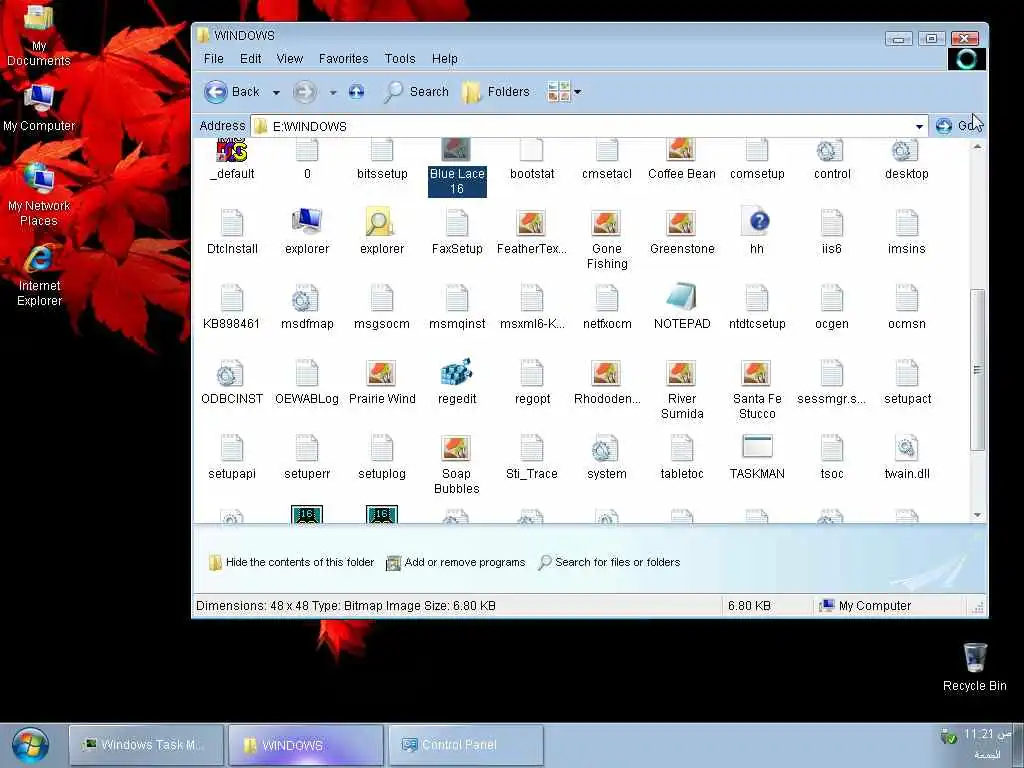Select the Gone Fishing image file
This screenshot has height=768, width=1024.
(x=607, y=238)
